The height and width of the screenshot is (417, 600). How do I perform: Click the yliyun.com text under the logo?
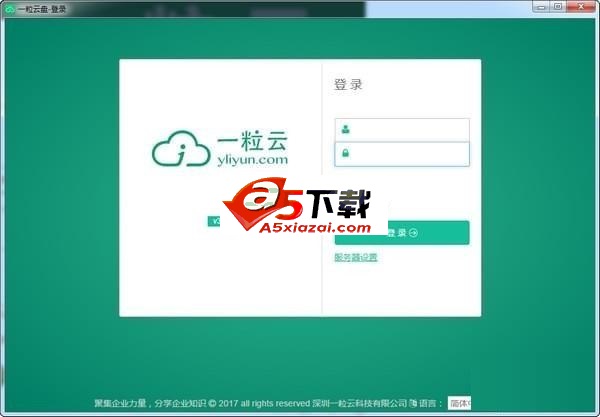(253, 160)
